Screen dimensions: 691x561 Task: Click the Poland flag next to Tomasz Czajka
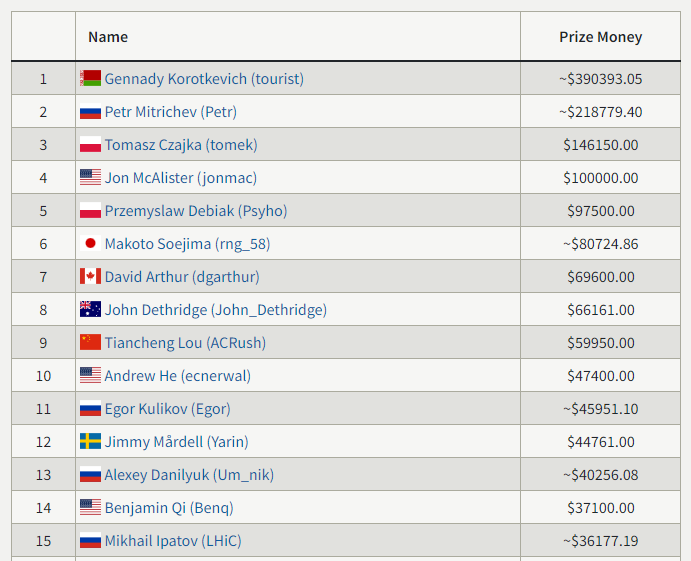point(90,145)
